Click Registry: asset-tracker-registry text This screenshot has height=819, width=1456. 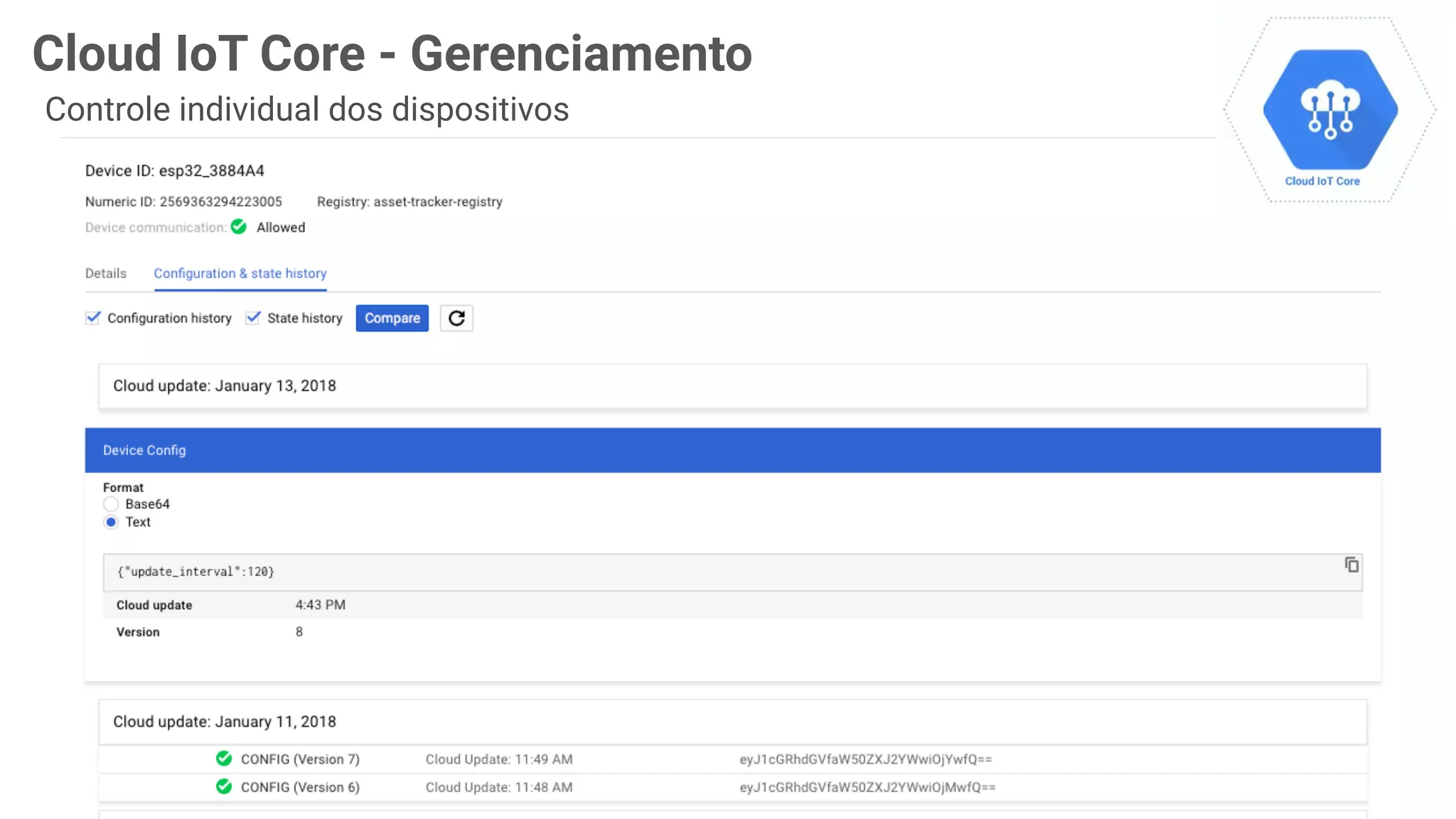(409, 202)
